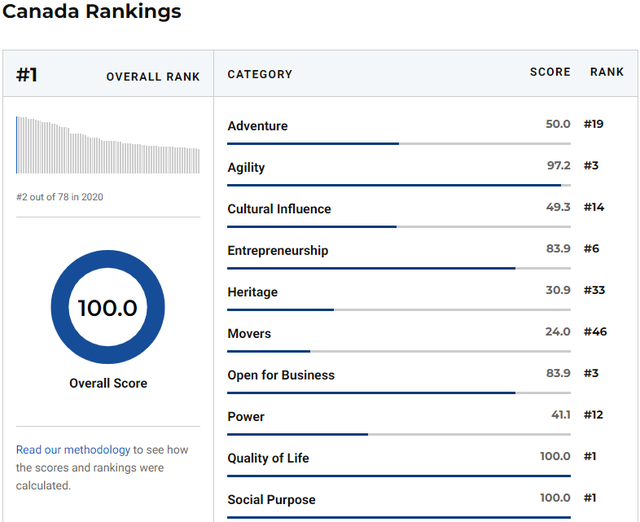Screen dimensions: 640x522
Task: Open the Read our methodology link
Action: click(73, 450)
